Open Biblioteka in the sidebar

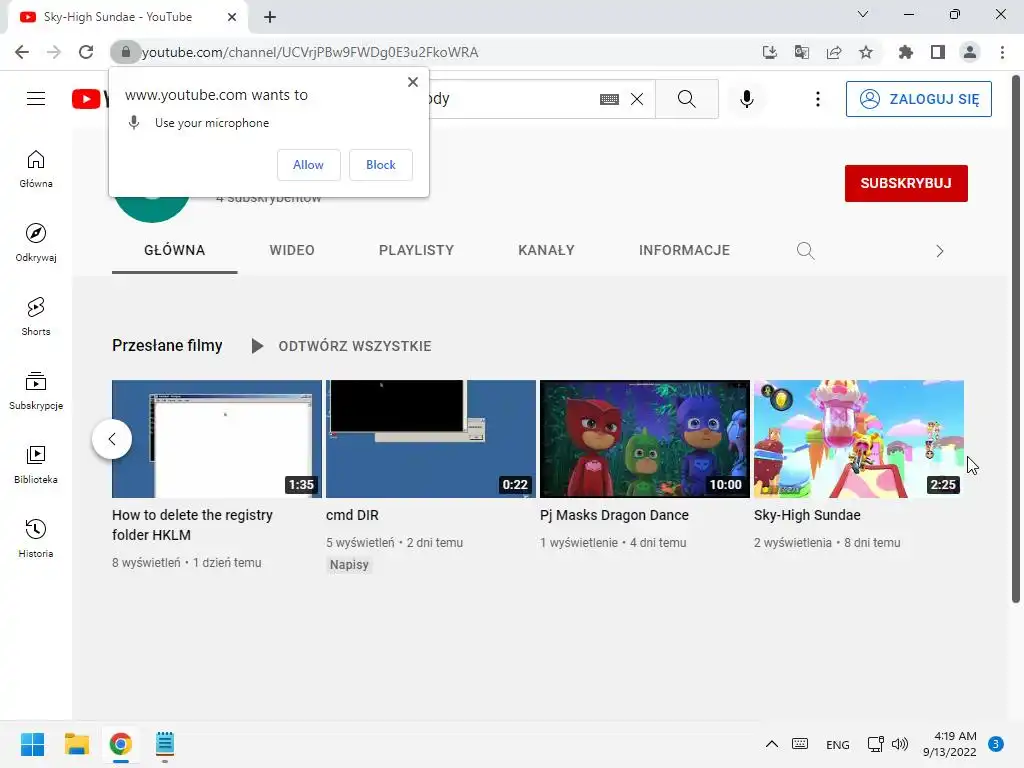click(x=36, y=464)
